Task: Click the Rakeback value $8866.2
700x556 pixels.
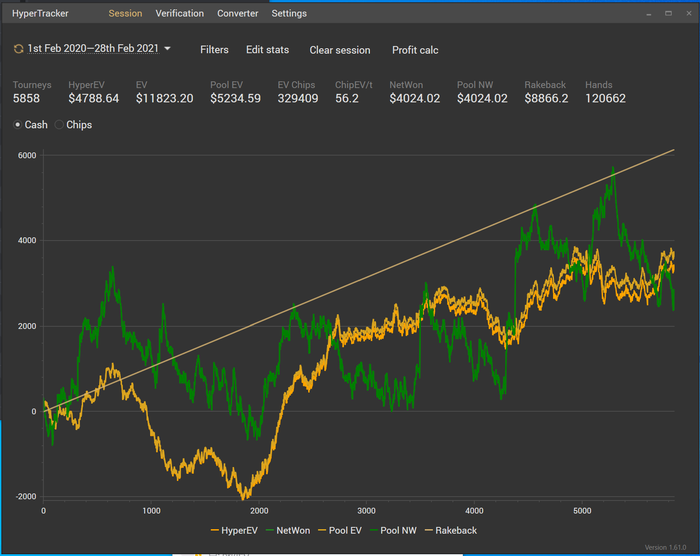Action: tap(546, 98)
